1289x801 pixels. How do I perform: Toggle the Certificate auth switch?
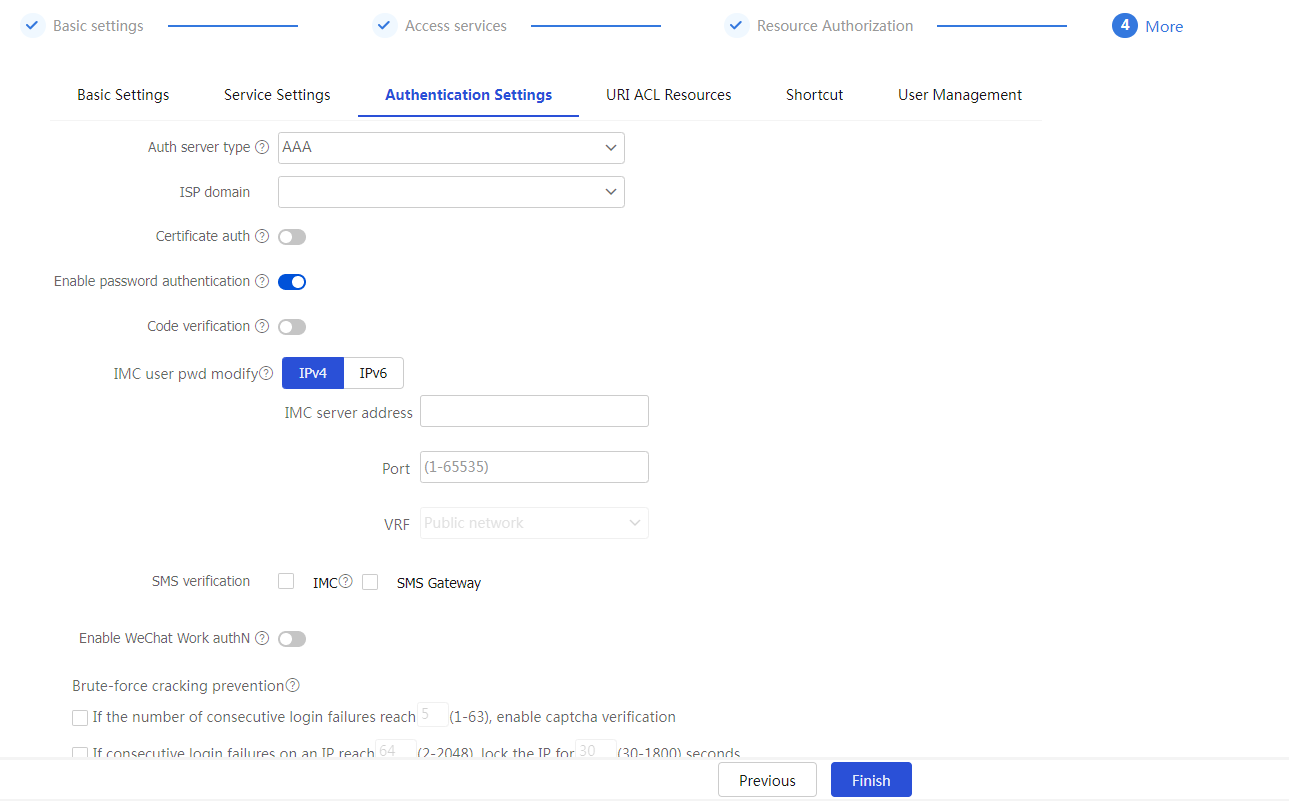click(292, 237)
